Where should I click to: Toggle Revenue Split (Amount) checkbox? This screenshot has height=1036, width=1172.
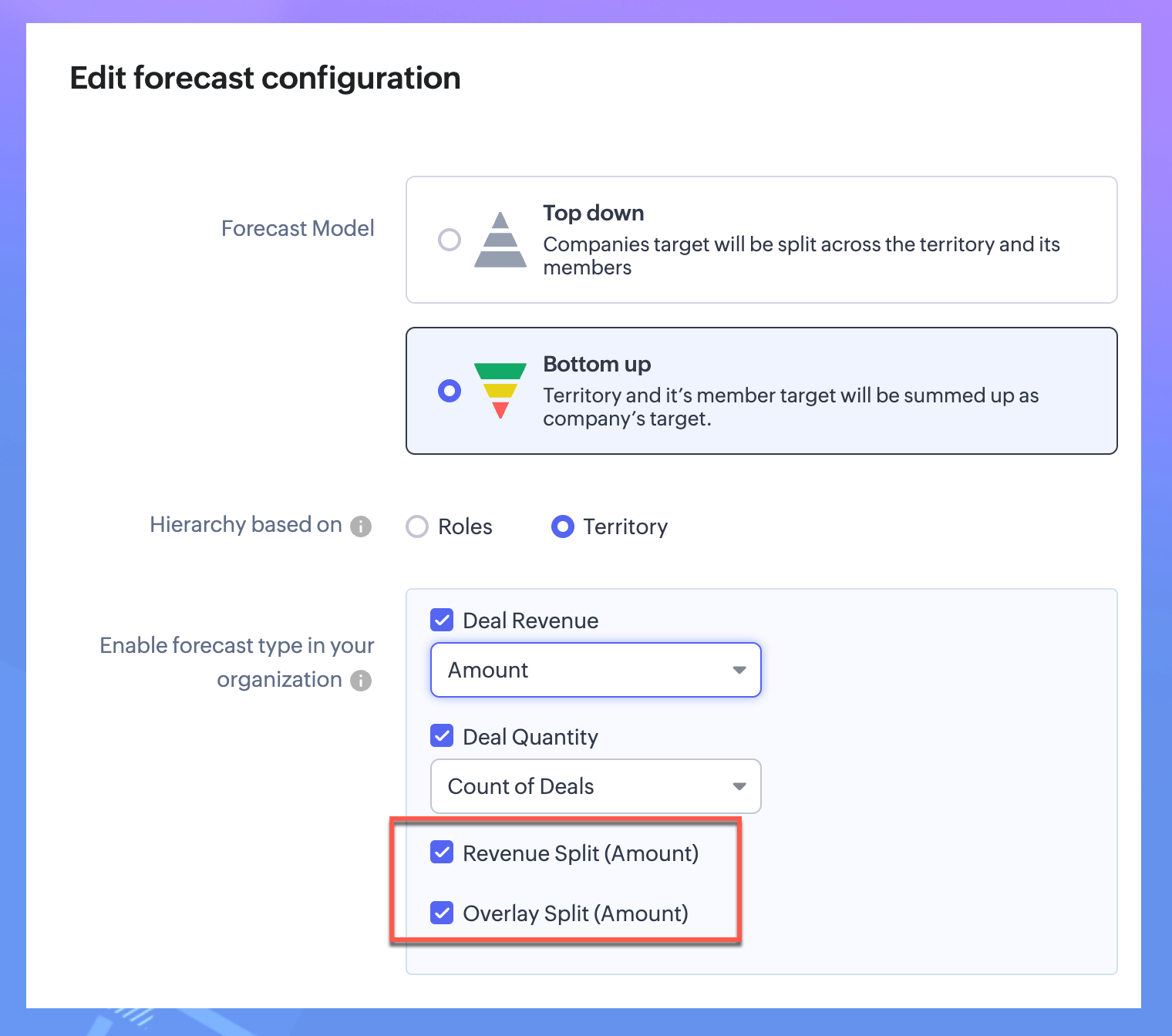click(442, 853)
